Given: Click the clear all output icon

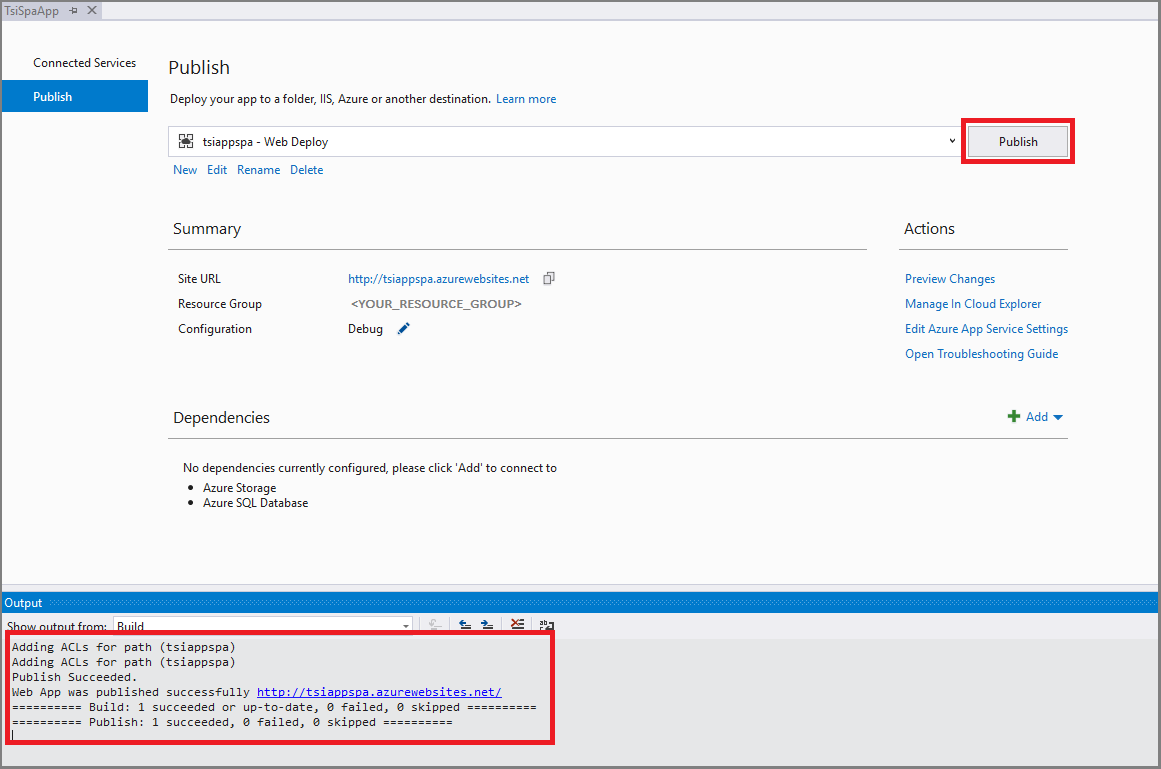Looking at the screenshot, I should (x=517, y=625).
